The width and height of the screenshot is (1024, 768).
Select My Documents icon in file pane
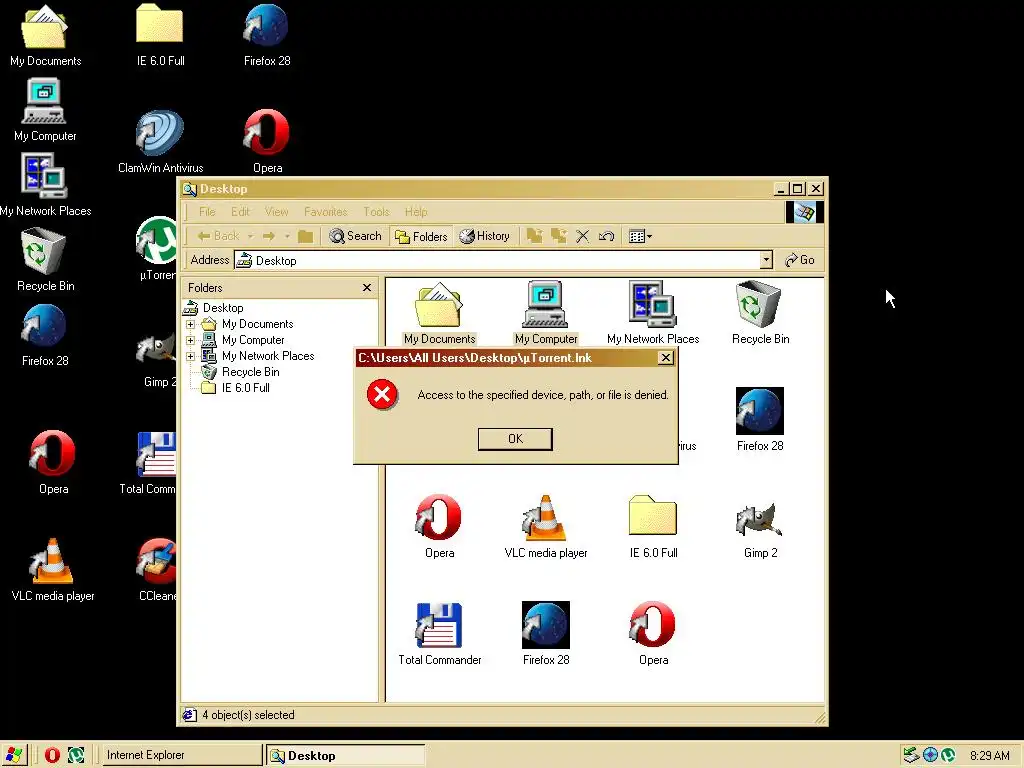[439, 313]
